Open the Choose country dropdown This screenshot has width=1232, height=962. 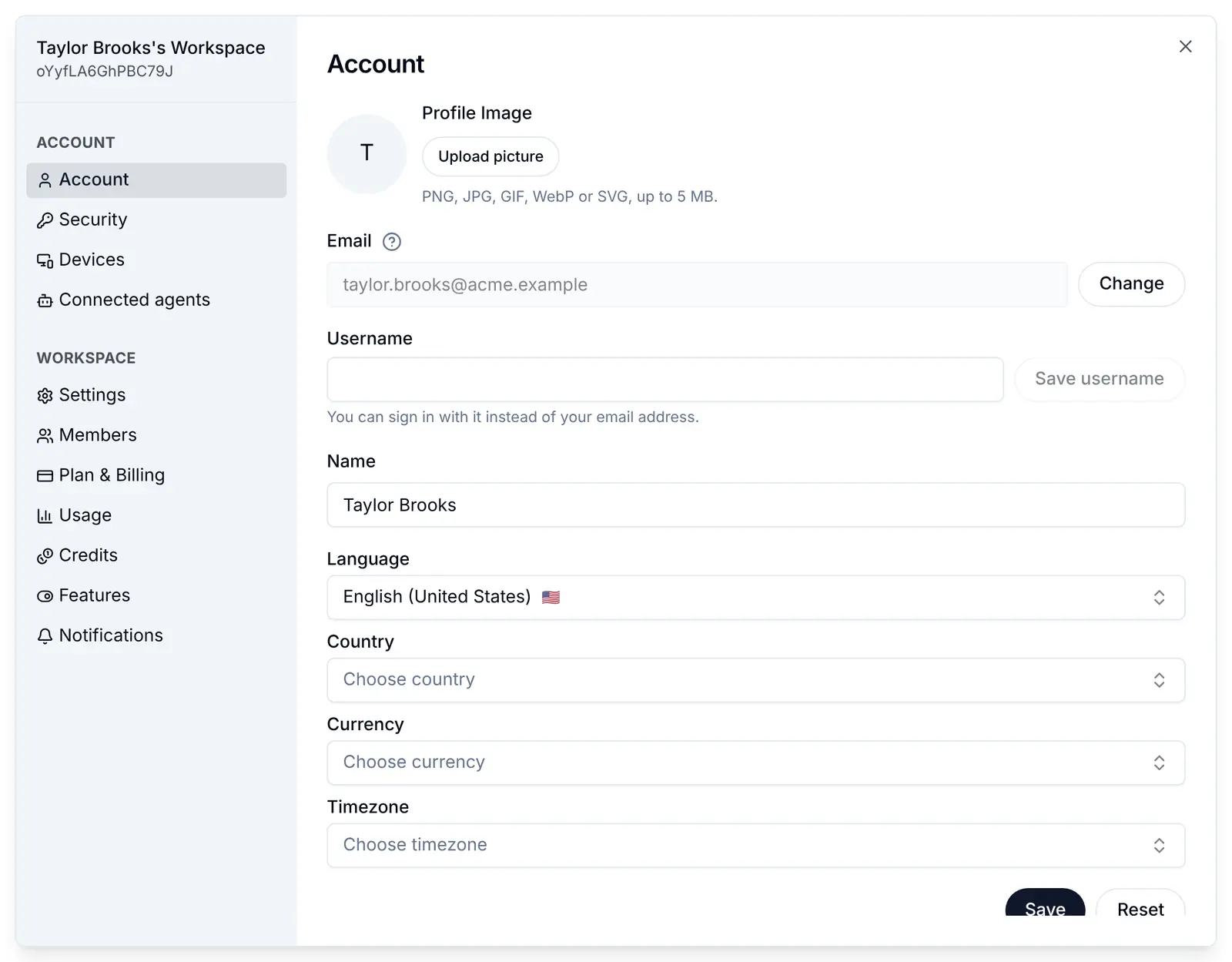755,680
